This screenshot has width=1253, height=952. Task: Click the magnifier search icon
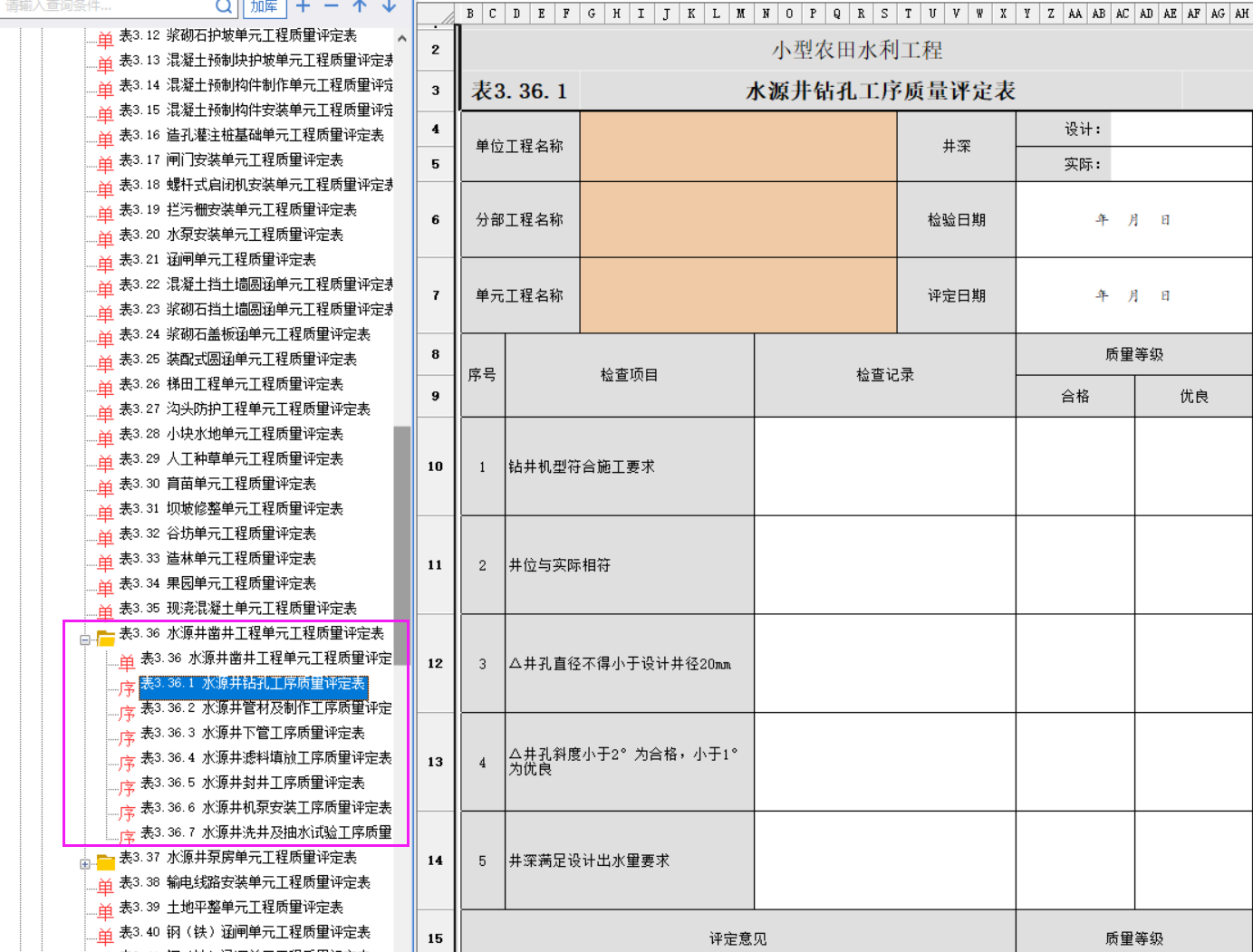224,6
